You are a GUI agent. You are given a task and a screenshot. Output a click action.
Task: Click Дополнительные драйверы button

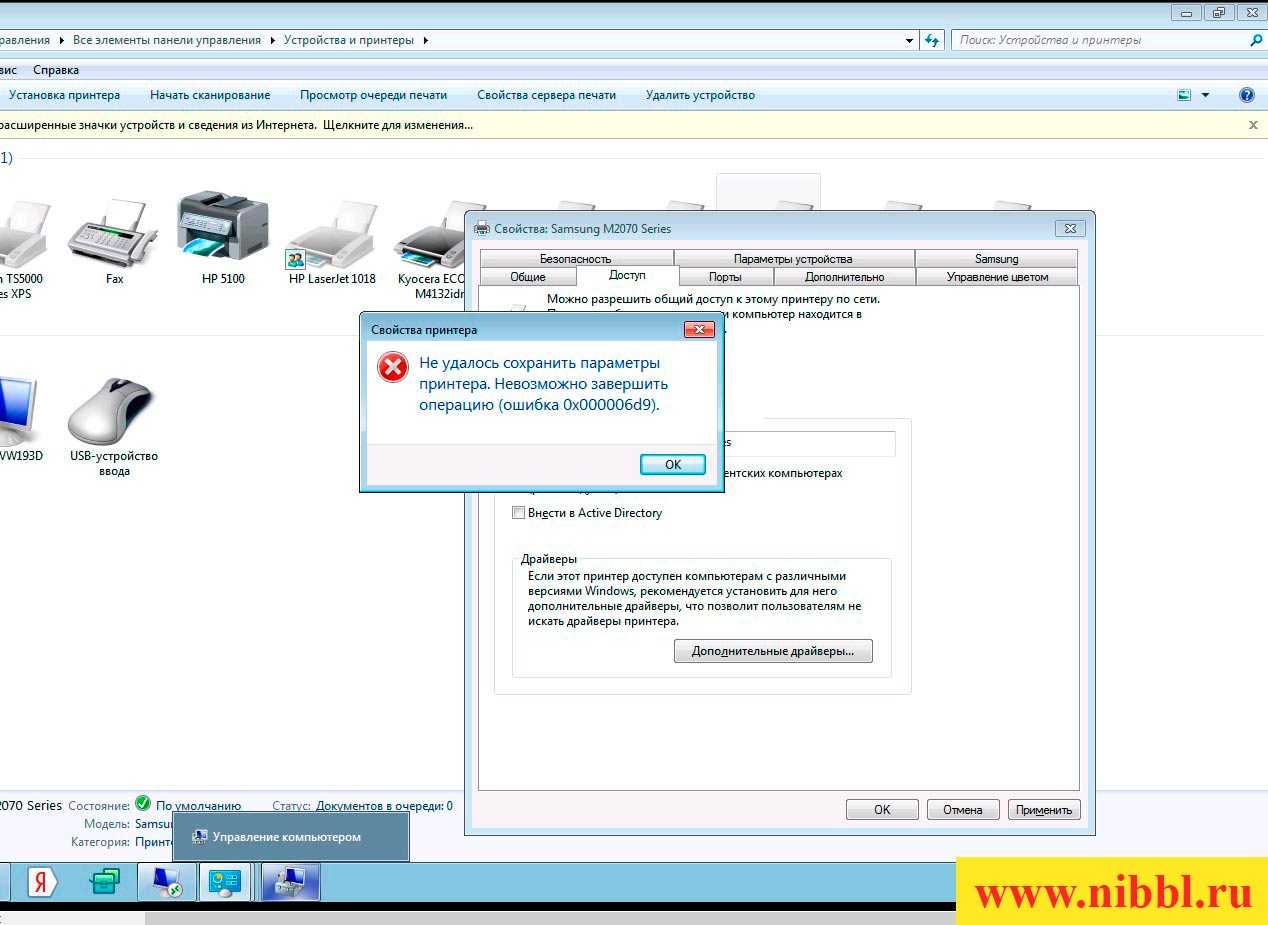point(773,651)
